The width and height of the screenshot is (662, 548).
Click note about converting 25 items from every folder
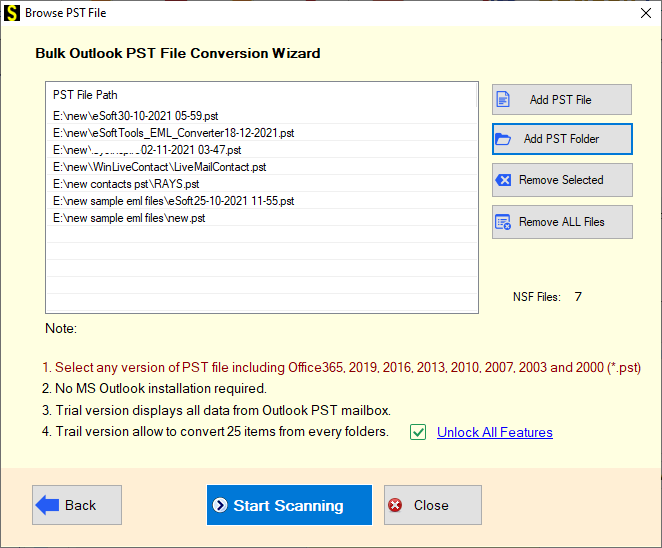(215, 431)
